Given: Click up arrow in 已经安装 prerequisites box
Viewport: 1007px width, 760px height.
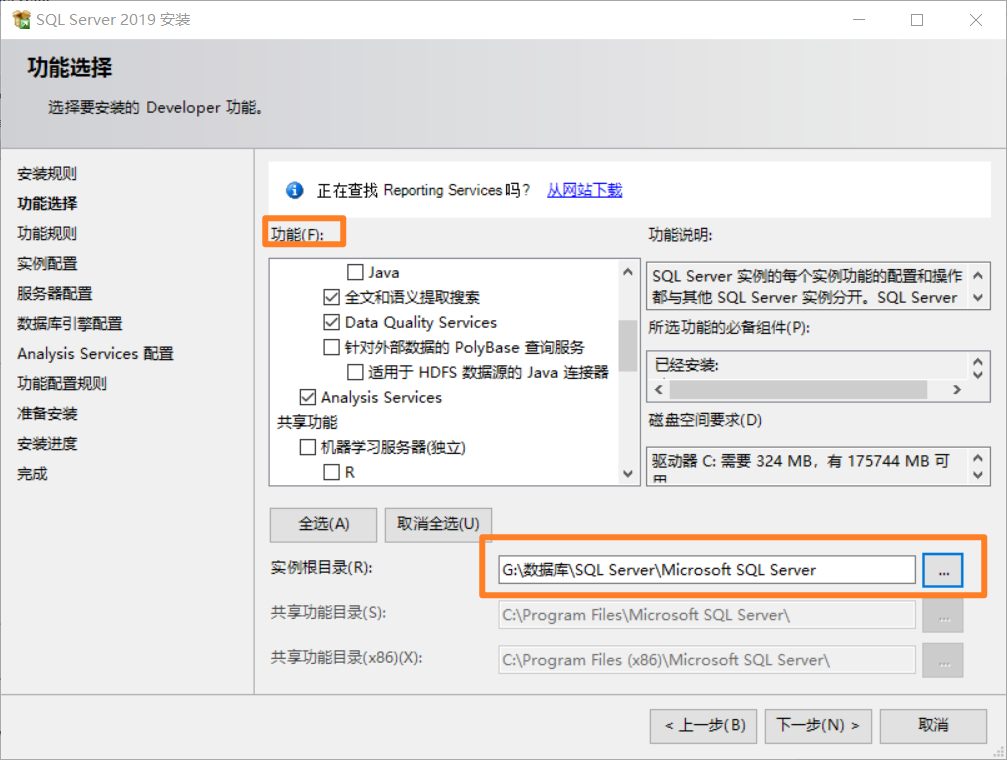Looking at the screenshot, I should tap(977, 361).
